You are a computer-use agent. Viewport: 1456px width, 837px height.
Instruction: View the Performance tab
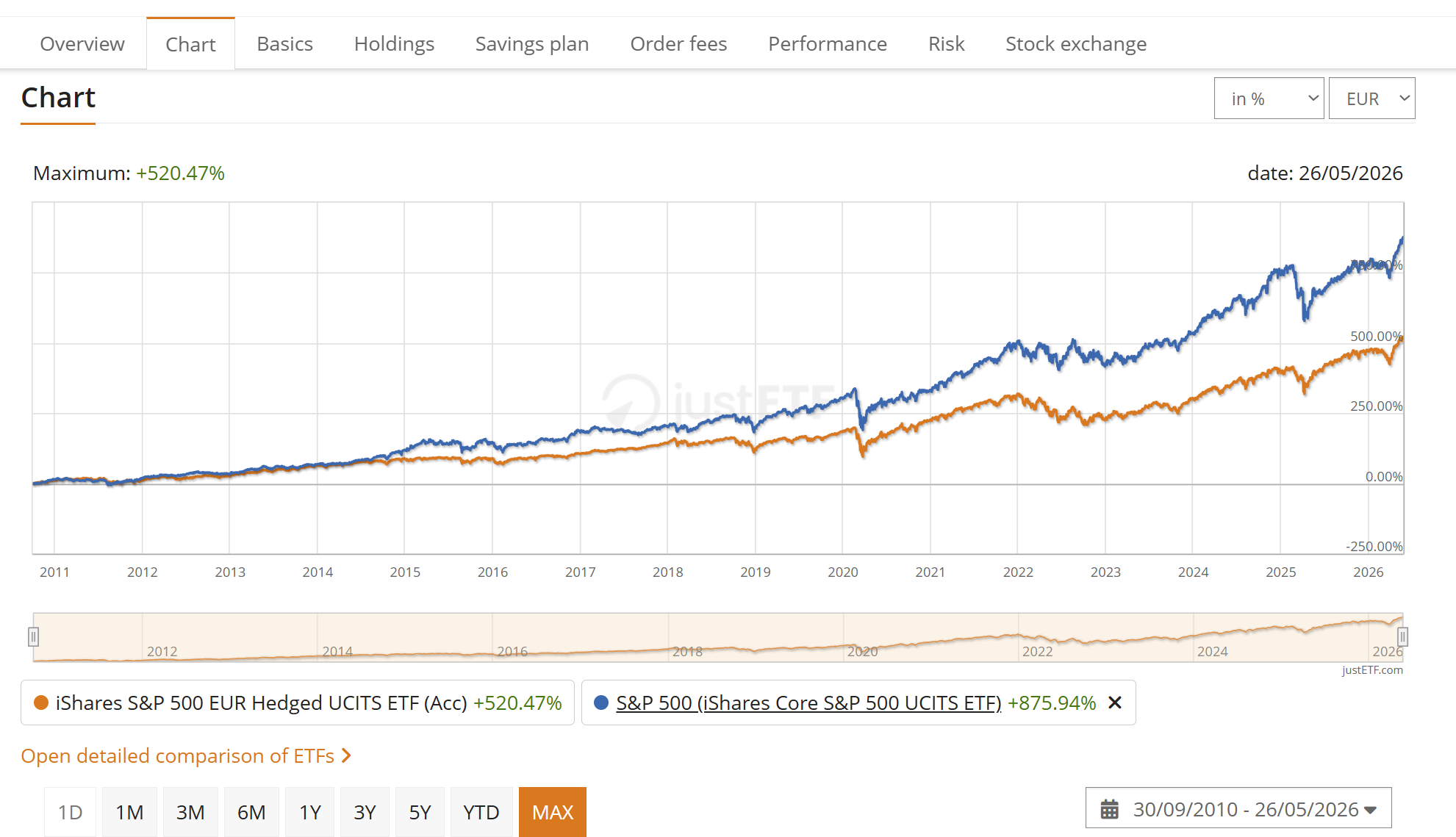(828, 44)
